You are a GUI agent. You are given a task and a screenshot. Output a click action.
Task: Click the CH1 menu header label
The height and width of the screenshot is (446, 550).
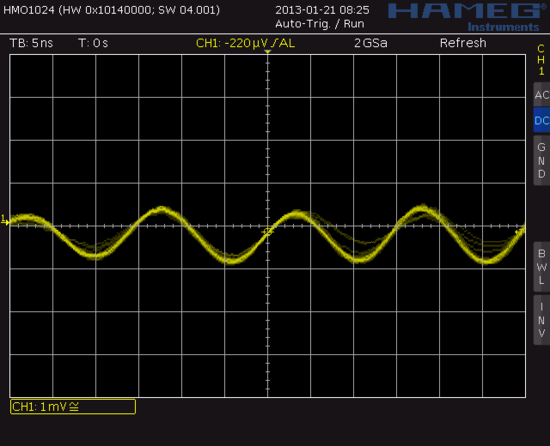541,60
